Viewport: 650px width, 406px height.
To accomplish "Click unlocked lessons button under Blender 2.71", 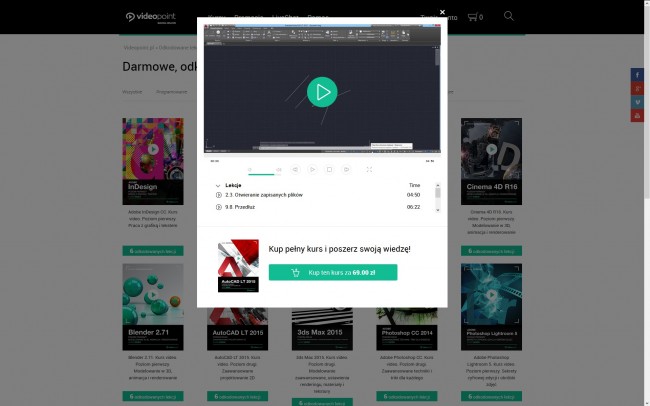I will tap(153, 396).
